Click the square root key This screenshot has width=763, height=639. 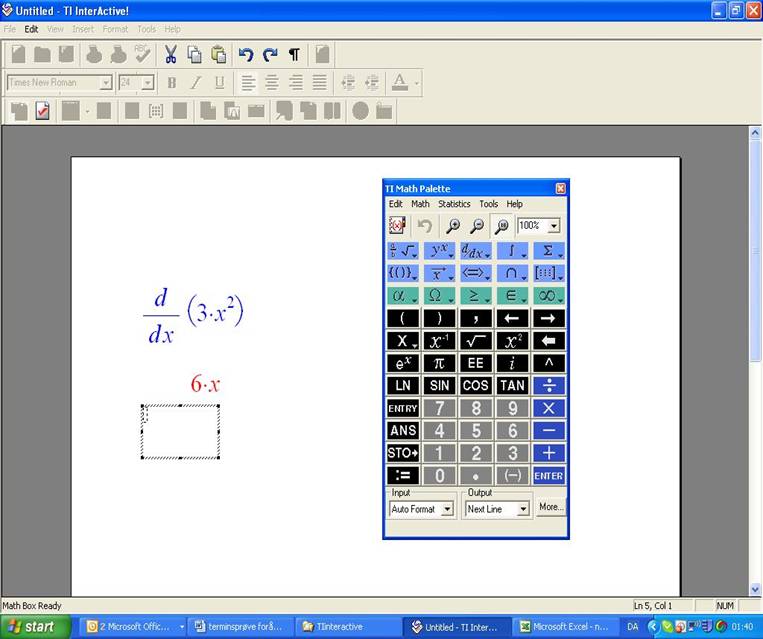point(475,341)
